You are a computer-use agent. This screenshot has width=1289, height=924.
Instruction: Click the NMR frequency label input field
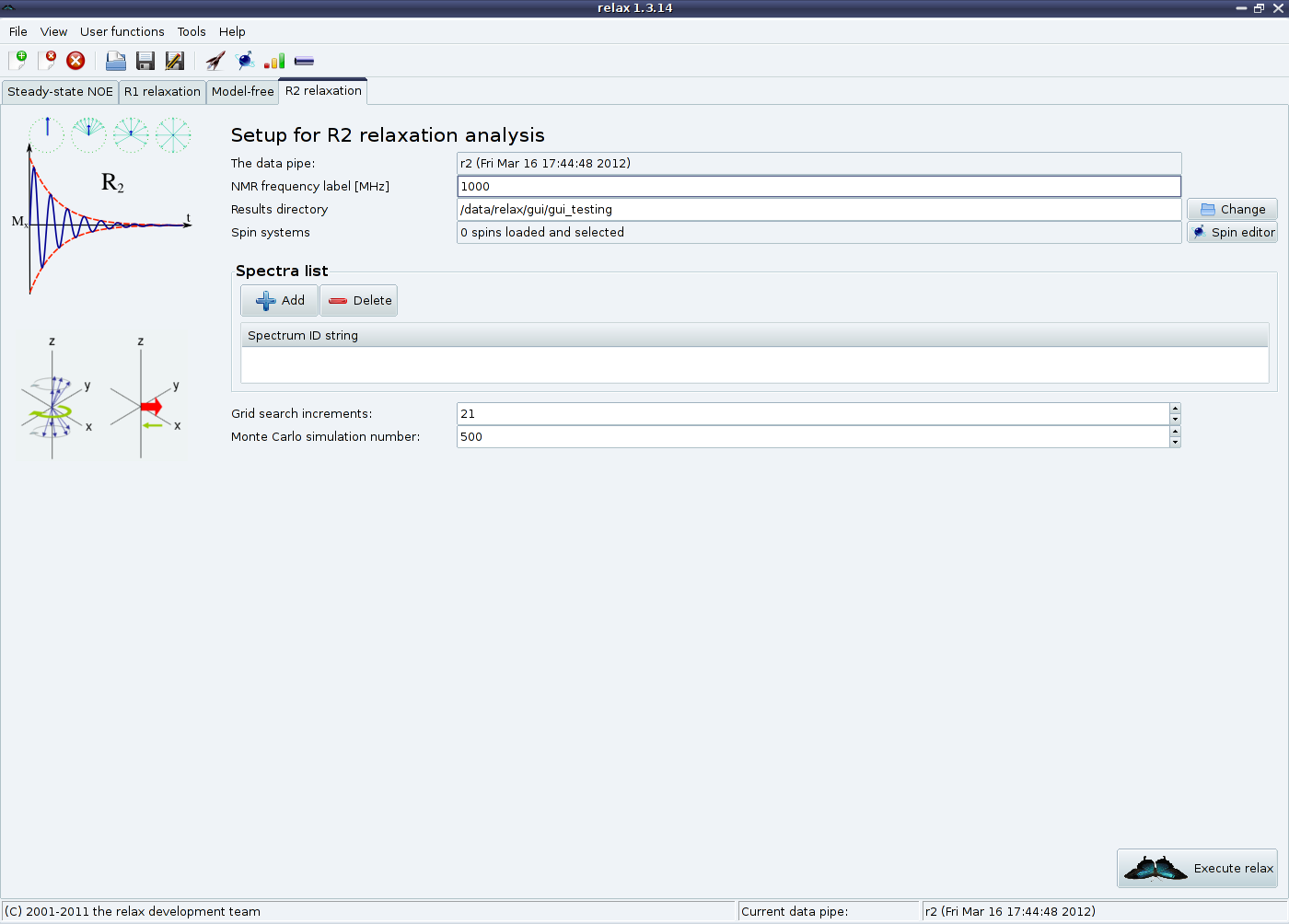click(818, 187)
